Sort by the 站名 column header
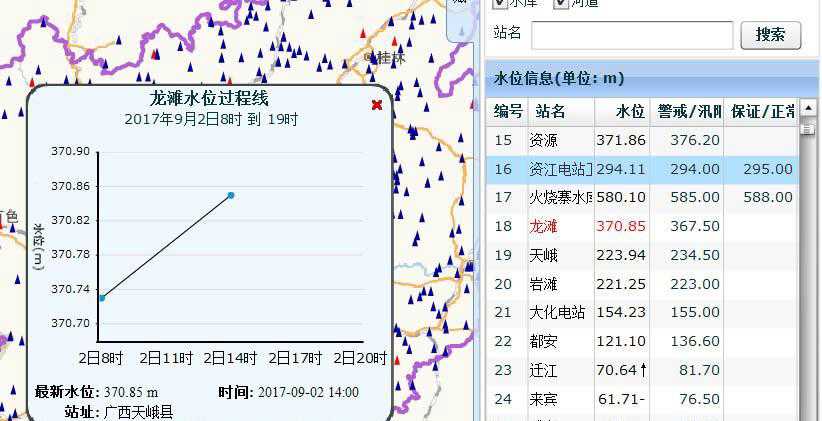The width and height of the screenshot is (822, 421). (550, 111)
